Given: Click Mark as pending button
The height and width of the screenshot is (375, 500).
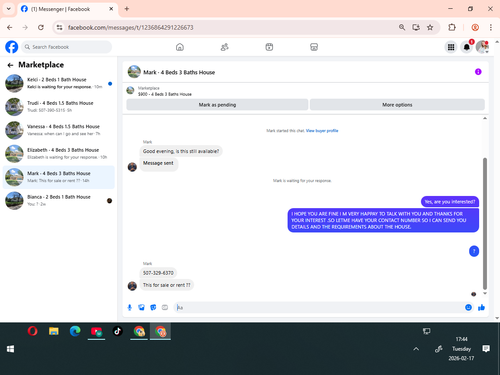Looking at the screenshot, I should coord(217,105).
